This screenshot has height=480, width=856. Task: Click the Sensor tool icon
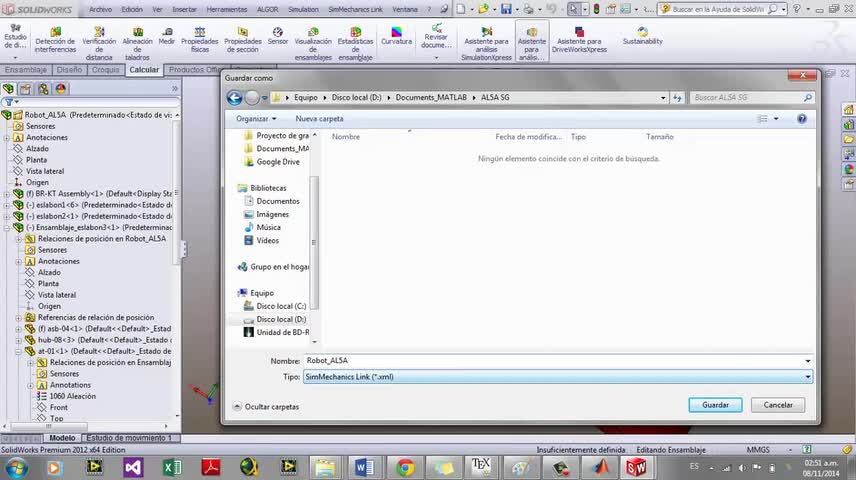click(278, 33)
